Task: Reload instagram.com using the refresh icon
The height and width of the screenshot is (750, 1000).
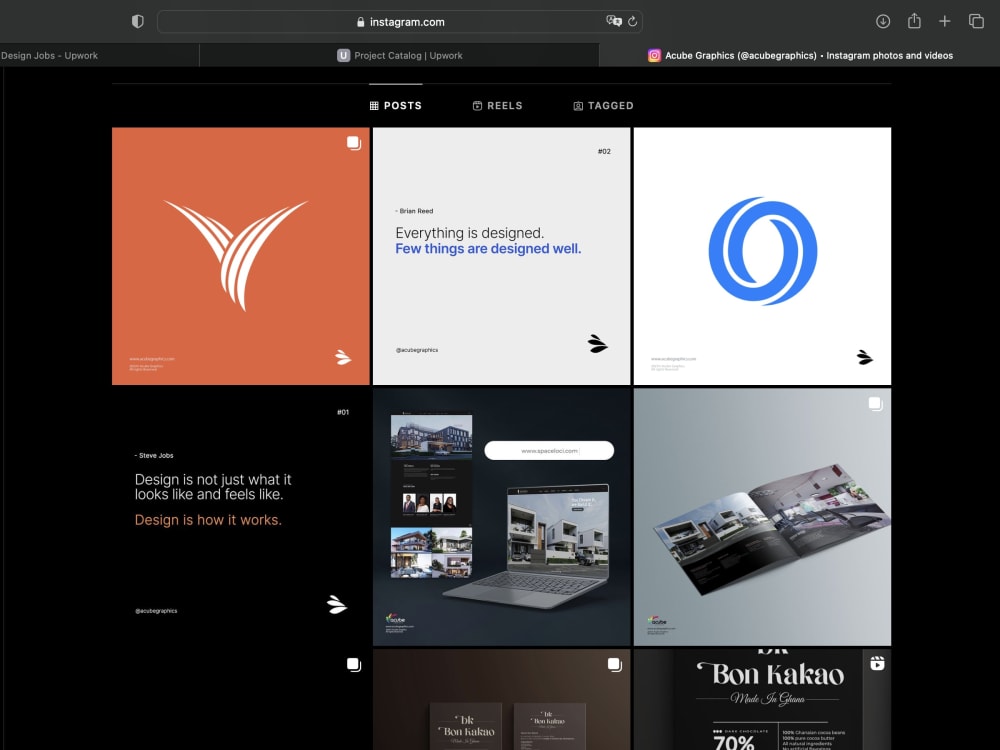Action: 634,21
